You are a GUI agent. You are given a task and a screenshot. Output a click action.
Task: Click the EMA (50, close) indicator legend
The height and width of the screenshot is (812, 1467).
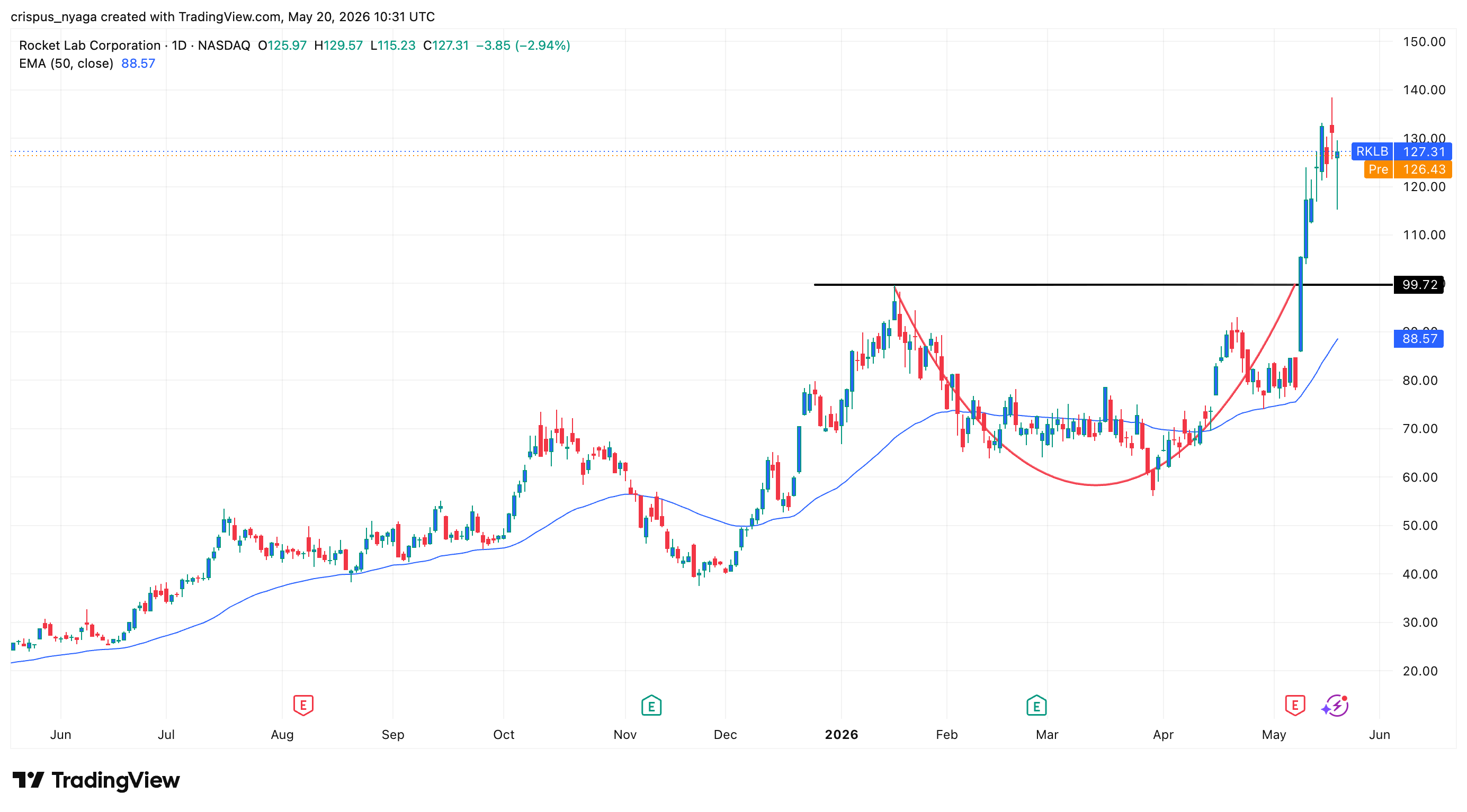click(x=66, y=63)
